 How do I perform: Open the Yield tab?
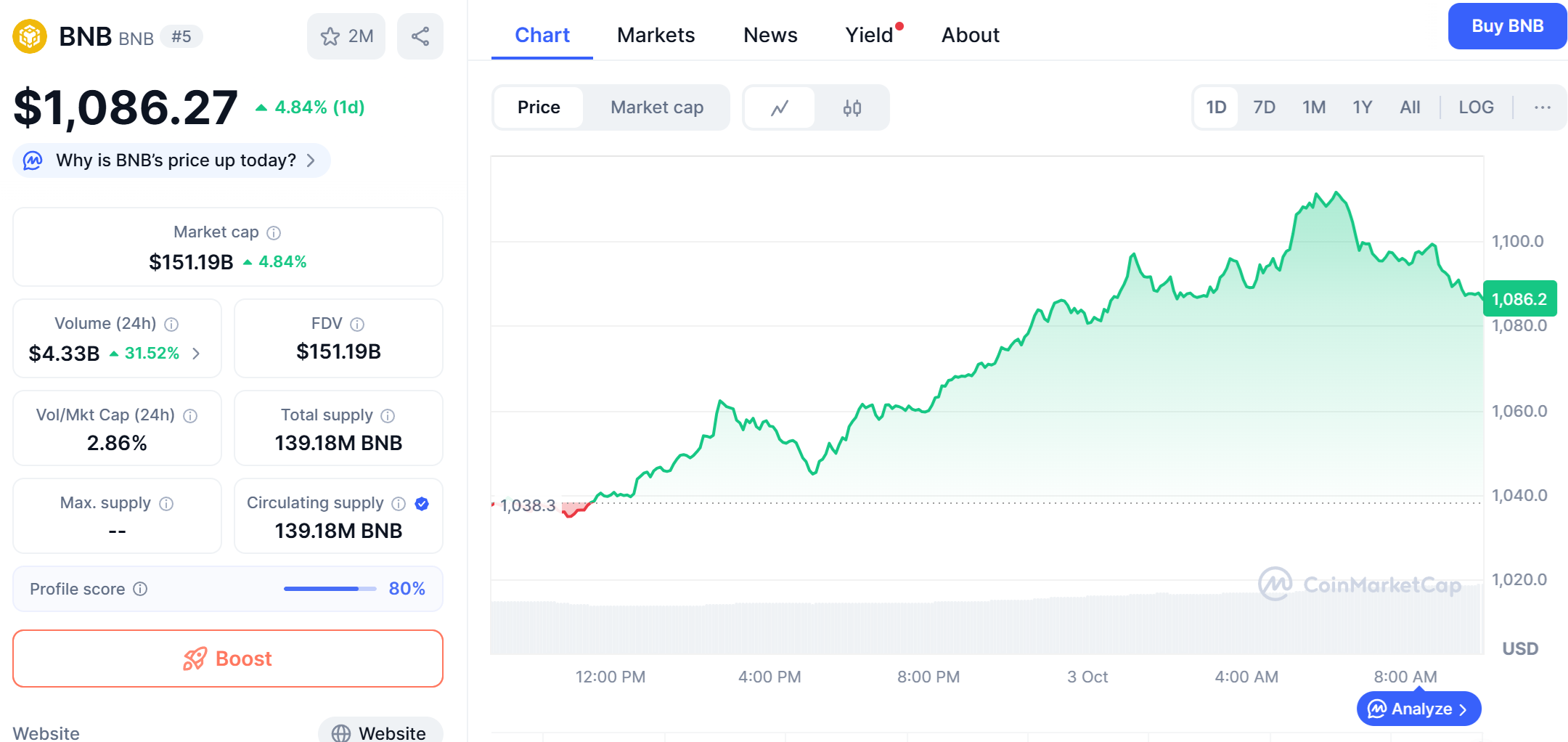pyautogui.click(x=869, y=35)
